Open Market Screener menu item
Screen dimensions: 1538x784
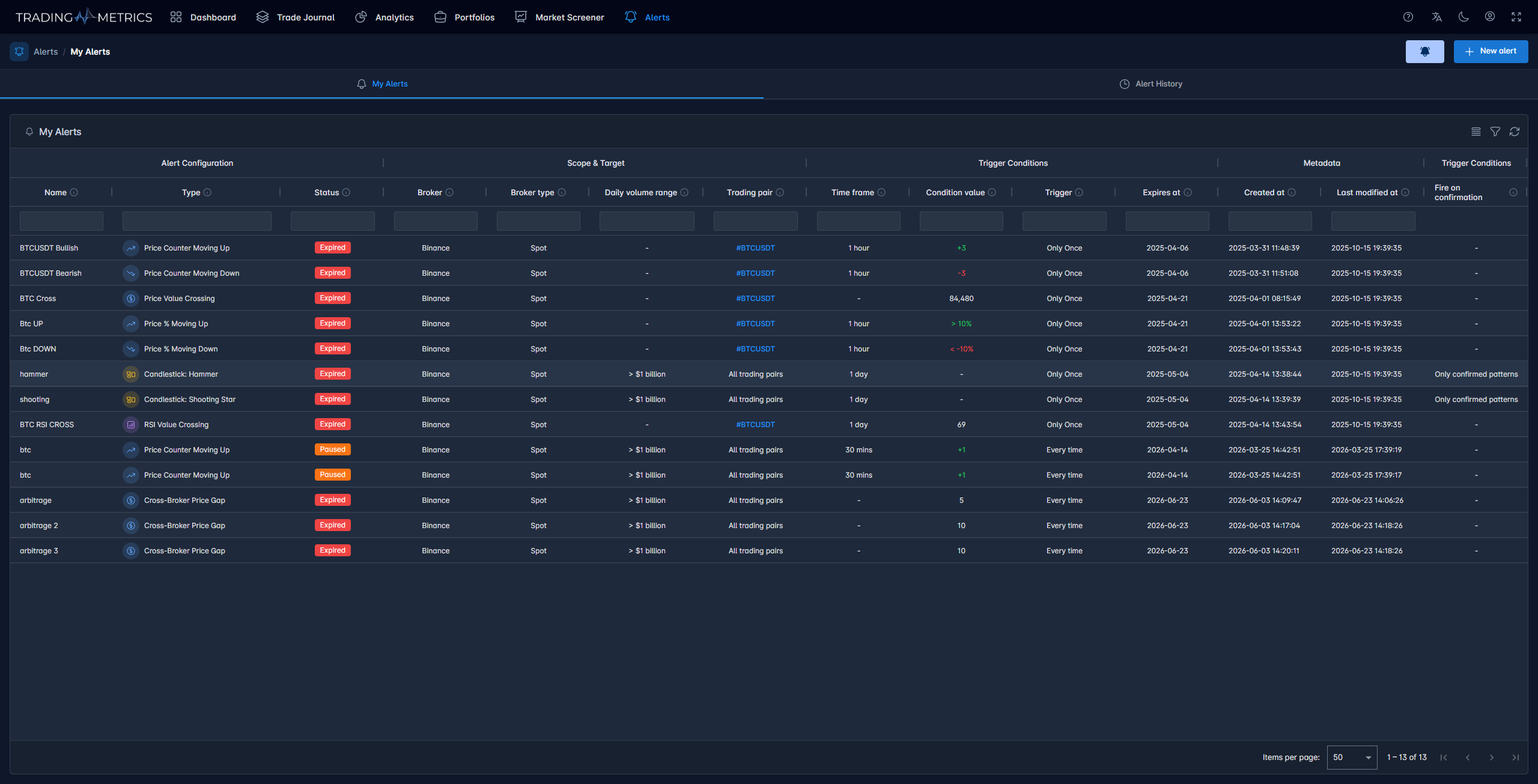[x=559, y=17]
